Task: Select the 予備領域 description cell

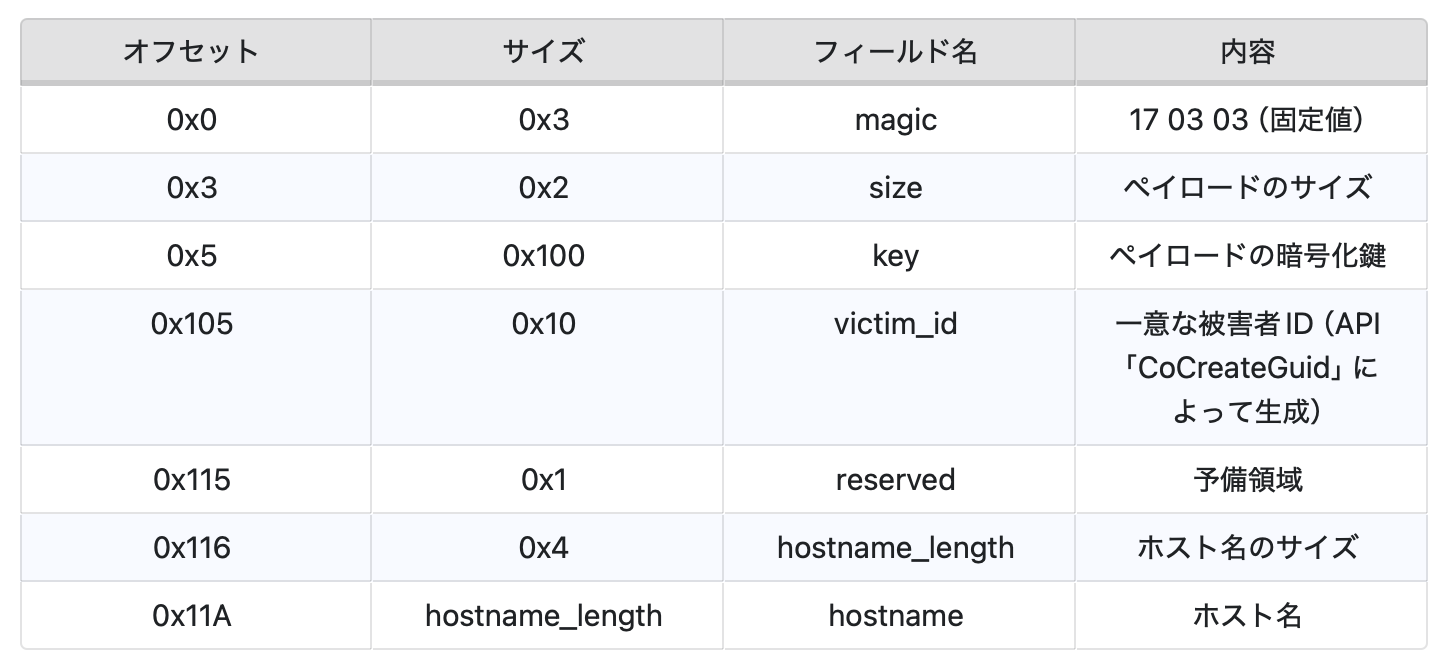Action: coord(1248,480)
